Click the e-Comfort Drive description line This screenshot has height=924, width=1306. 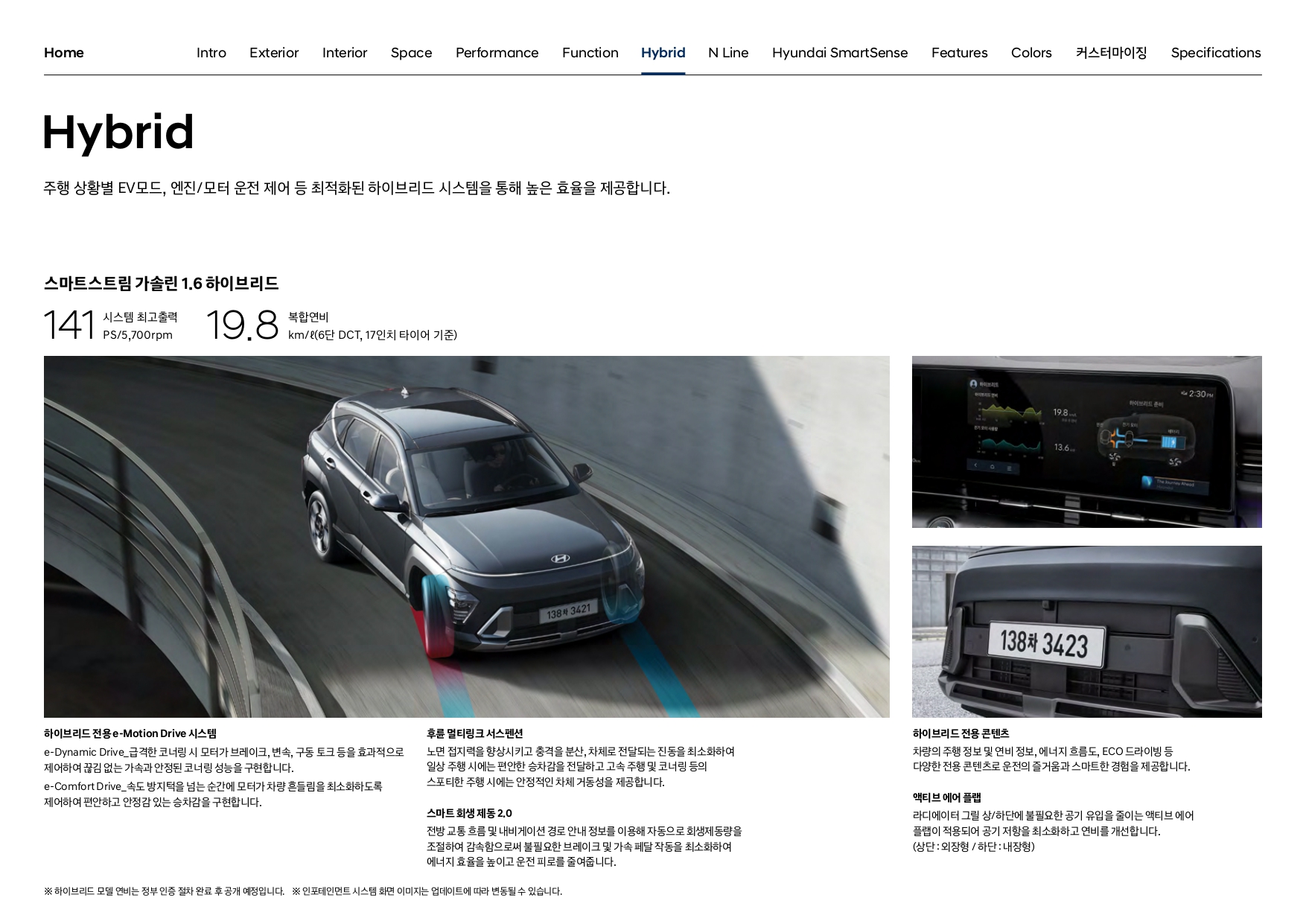point(213,794)
